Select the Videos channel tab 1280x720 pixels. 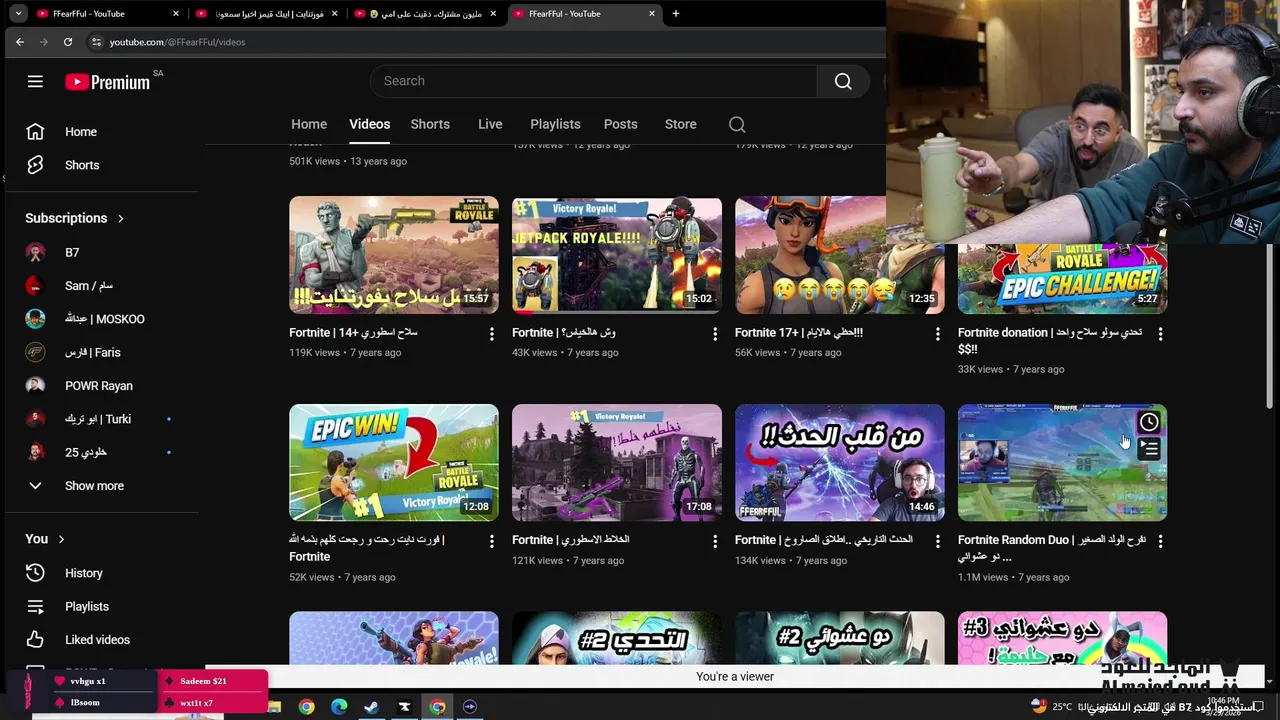(x=369, y=124)
